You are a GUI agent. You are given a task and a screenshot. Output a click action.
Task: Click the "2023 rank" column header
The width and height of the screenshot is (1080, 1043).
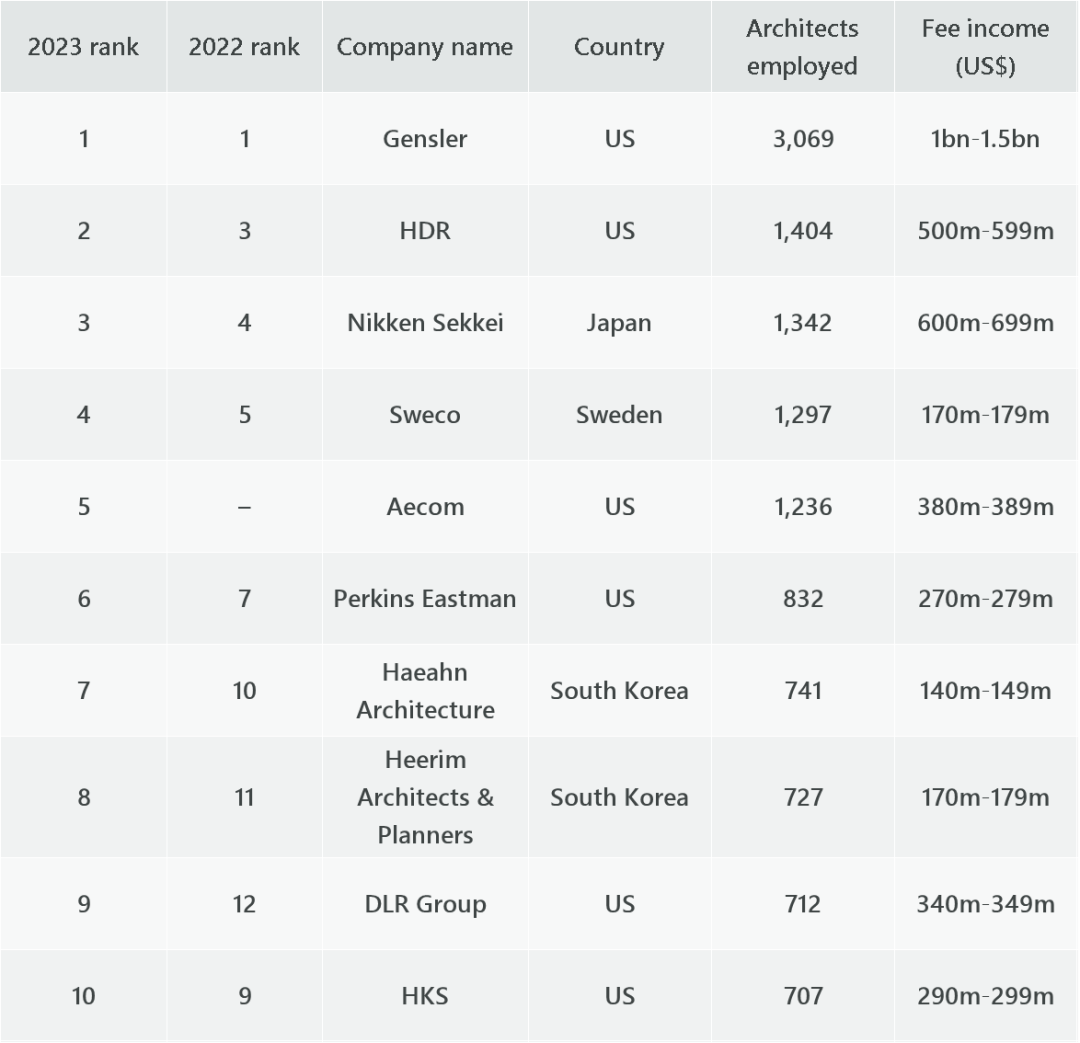(x=83, y=47)
